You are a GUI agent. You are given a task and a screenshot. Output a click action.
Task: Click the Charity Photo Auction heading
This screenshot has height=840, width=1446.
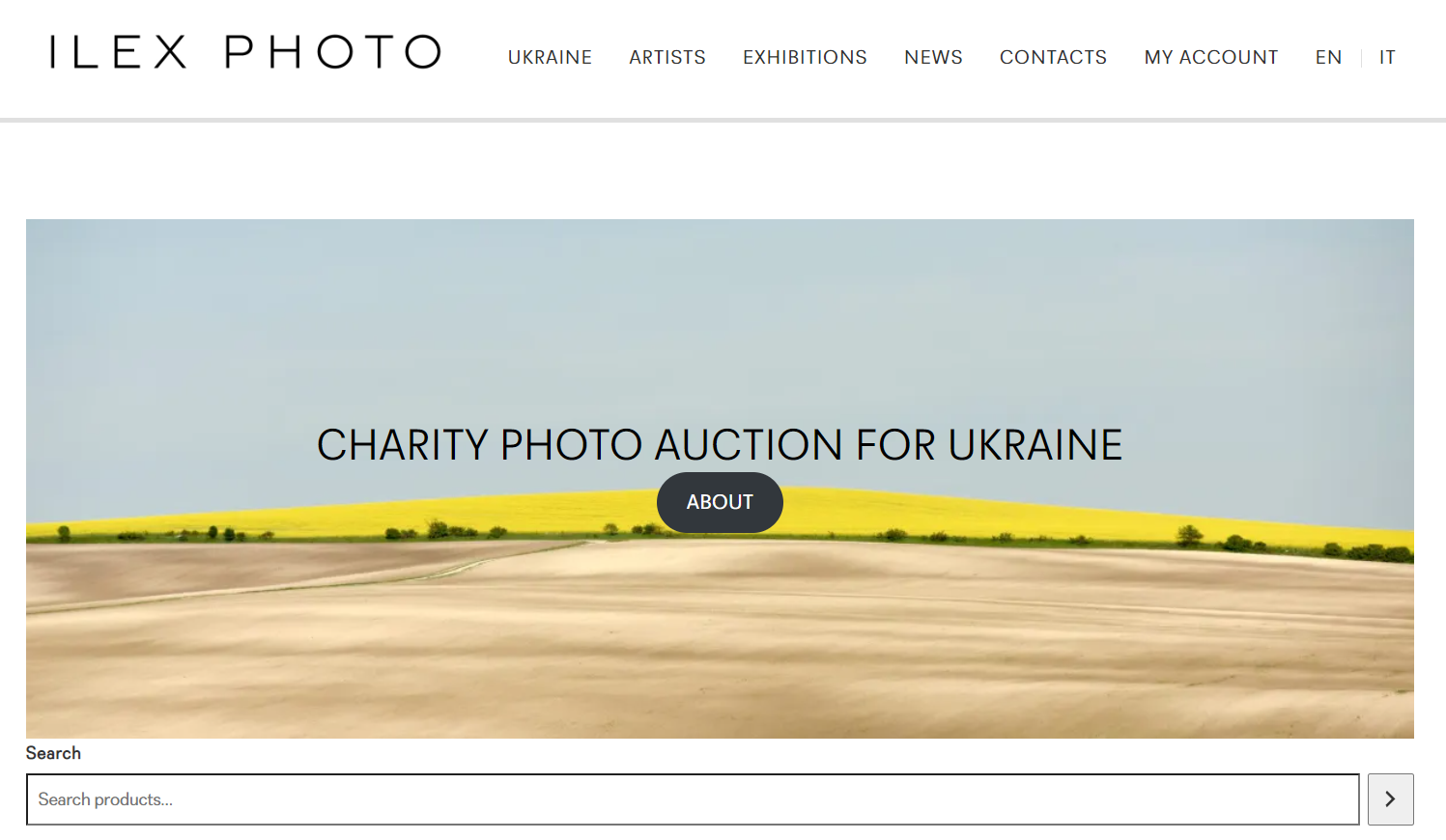tap(720, 445)
